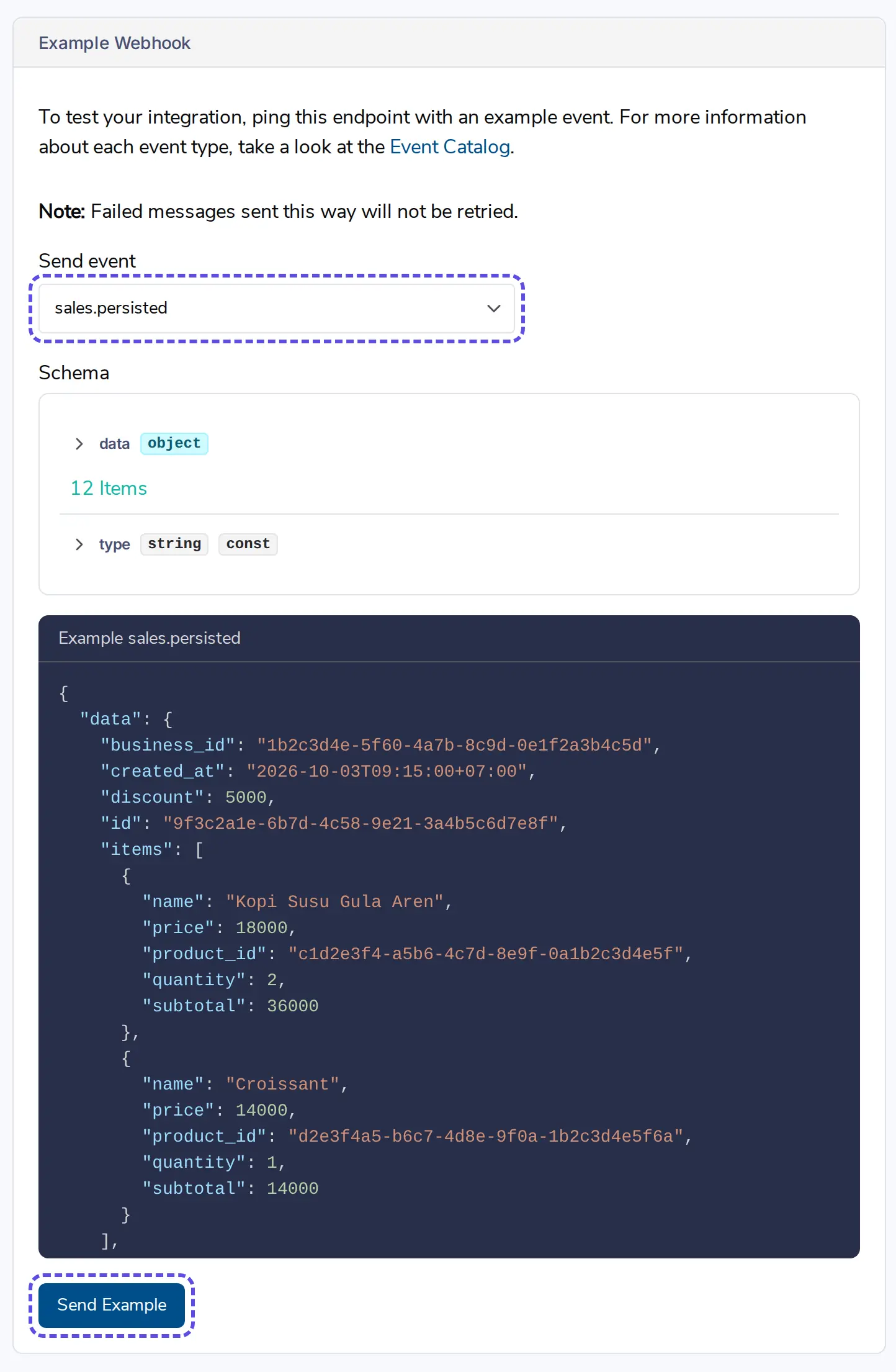Screen dimensions: 896x1372
Task: Click the Kopi Susu product_id value
Action: coord(486,954)
